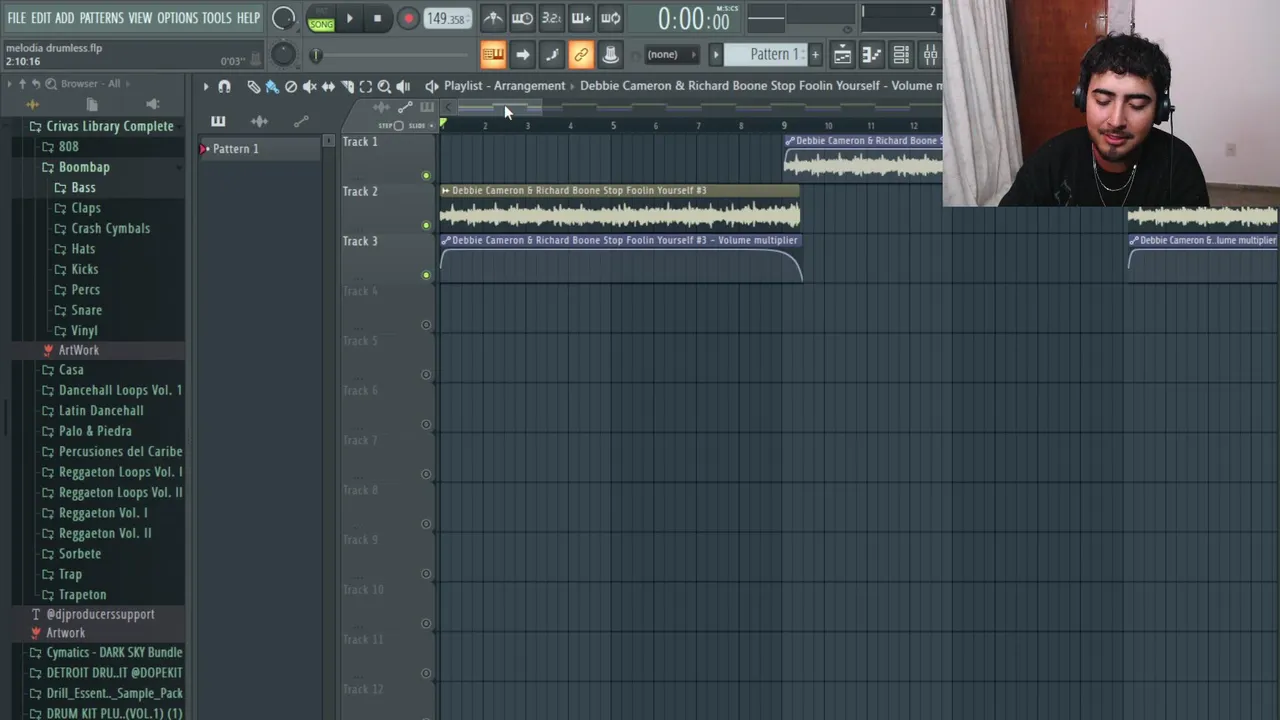Select the Paint brush tool
Viewport: 1280px width, 720px height.
(x=271, y=87)
